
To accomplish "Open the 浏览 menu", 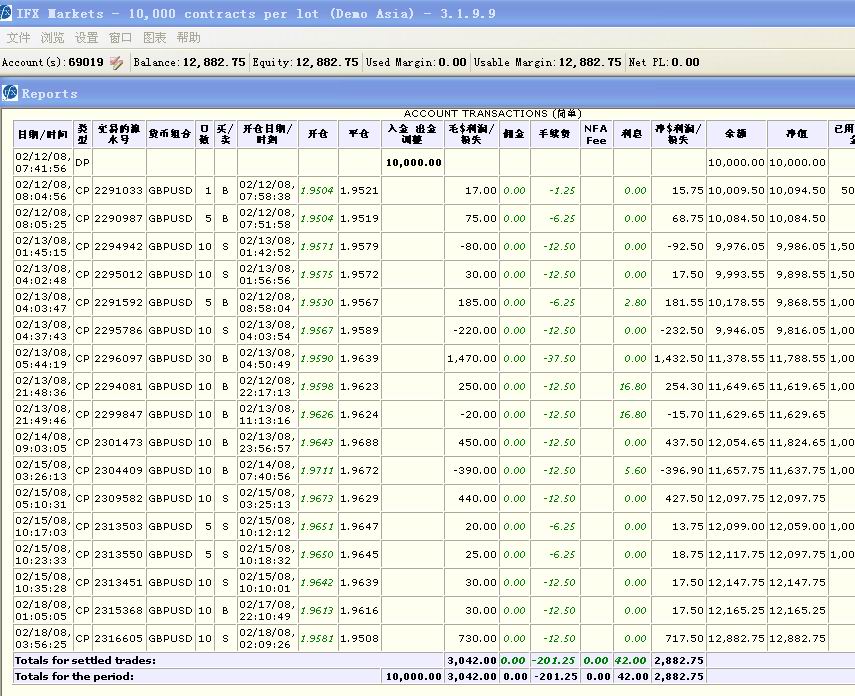I will pyautogui.click(x=52, y=38).
